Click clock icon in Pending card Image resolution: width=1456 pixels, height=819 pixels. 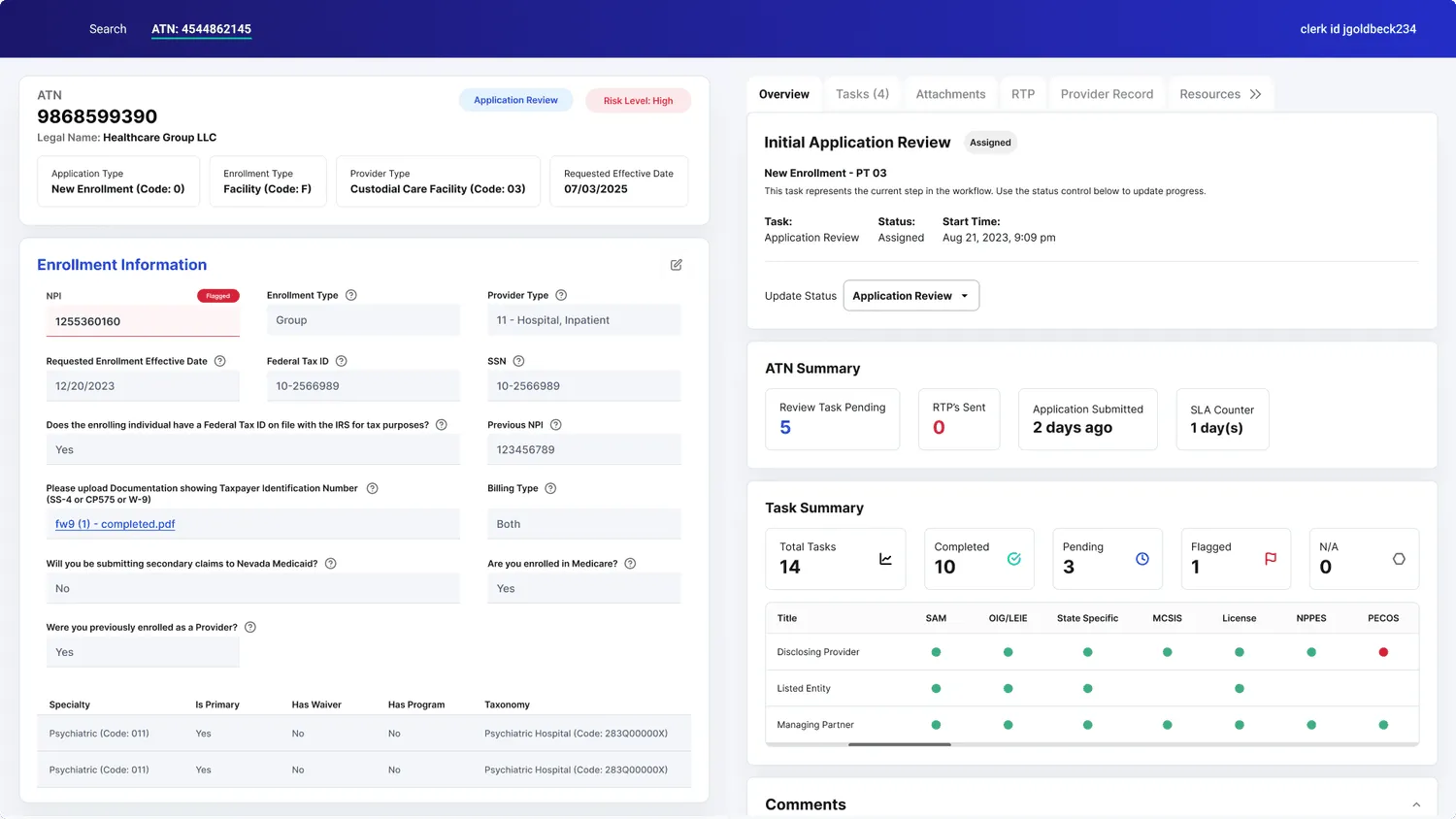point(1142,559)
